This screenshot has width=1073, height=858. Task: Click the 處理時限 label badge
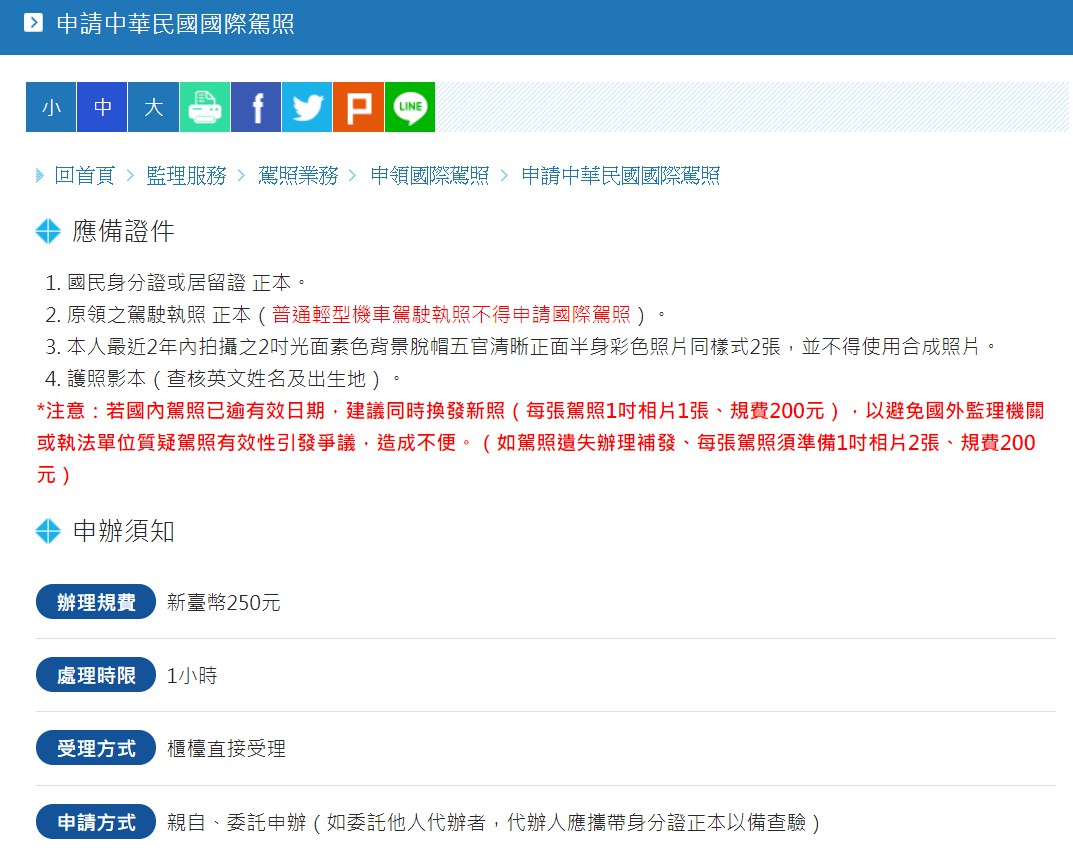coord(96,675)
